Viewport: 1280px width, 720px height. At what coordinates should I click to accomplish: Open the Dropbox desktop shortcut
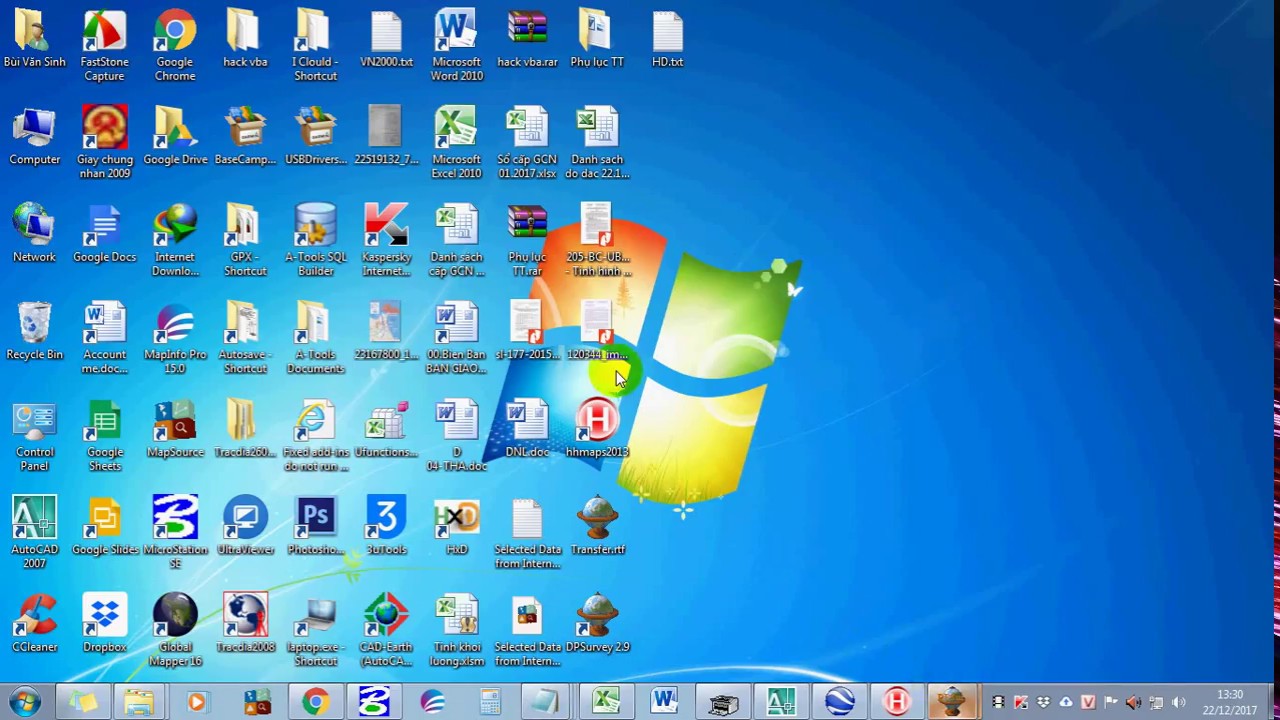click(105, 623)
